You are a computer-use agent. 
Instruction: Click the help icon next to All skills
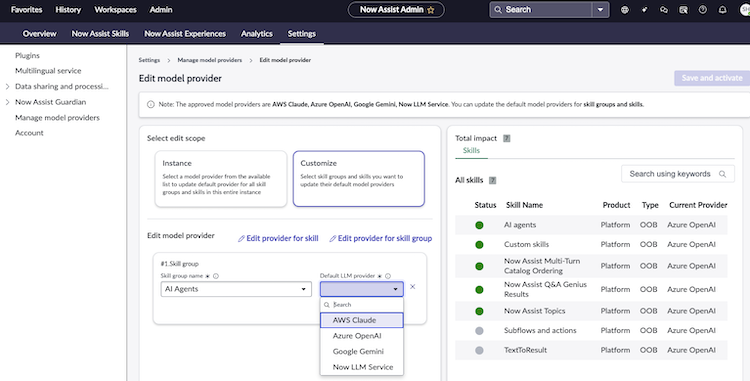point(492,180)
